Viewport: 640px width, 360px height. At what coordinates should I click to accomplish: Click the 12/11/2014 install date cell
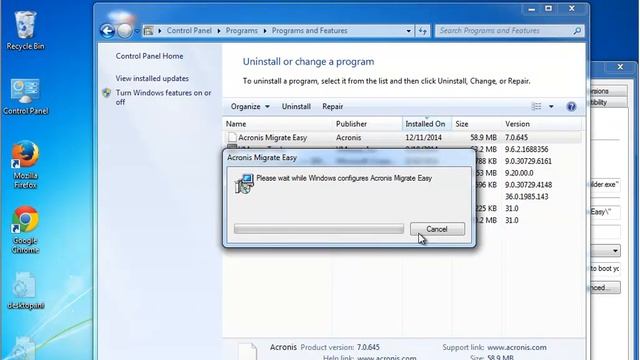click(423, 138)
